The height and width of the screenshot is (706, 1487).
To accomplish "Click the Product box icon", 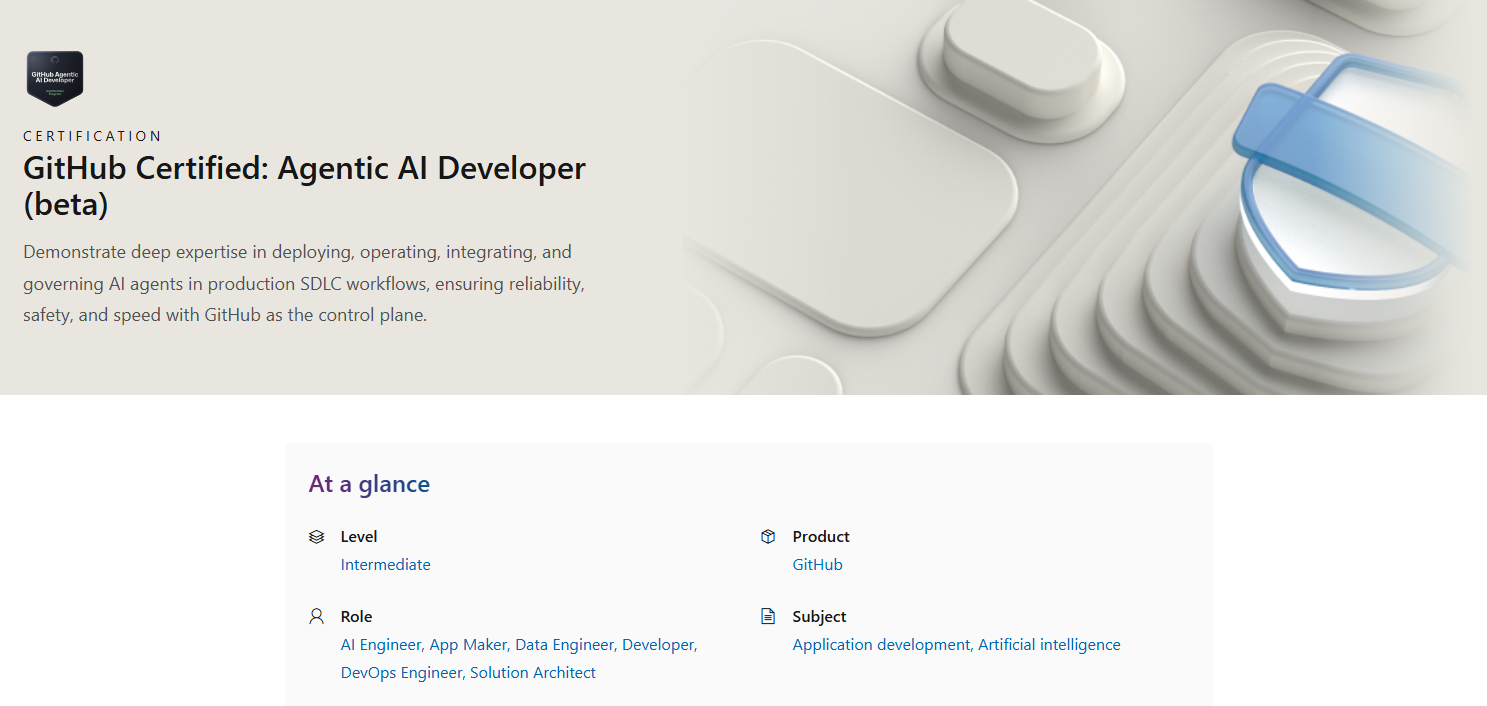I will pyautogui.click(x=768, y=537).
